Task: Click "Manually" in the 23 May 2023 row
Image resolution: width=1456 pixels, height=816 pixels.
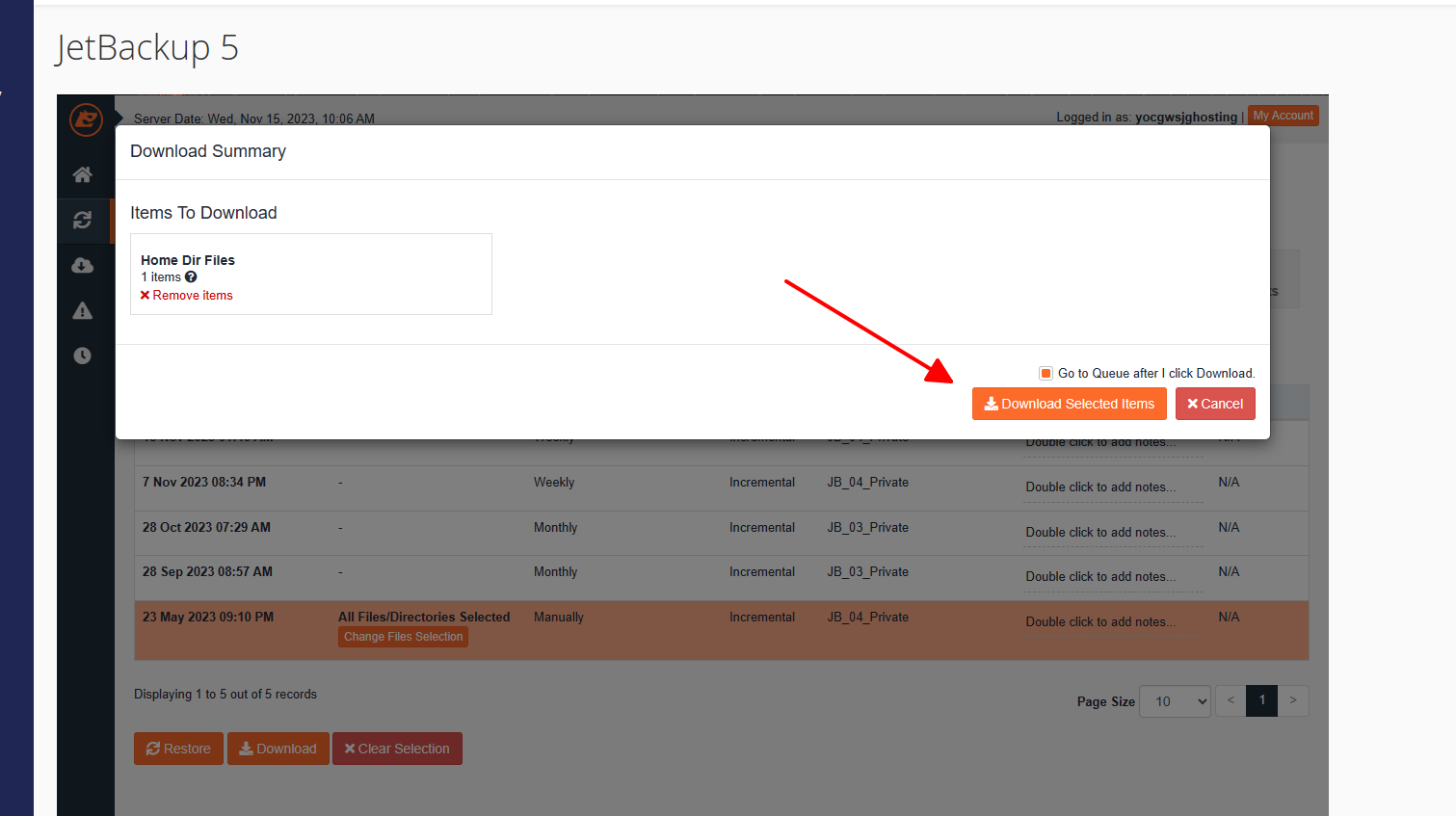Action: coord(559,618)
